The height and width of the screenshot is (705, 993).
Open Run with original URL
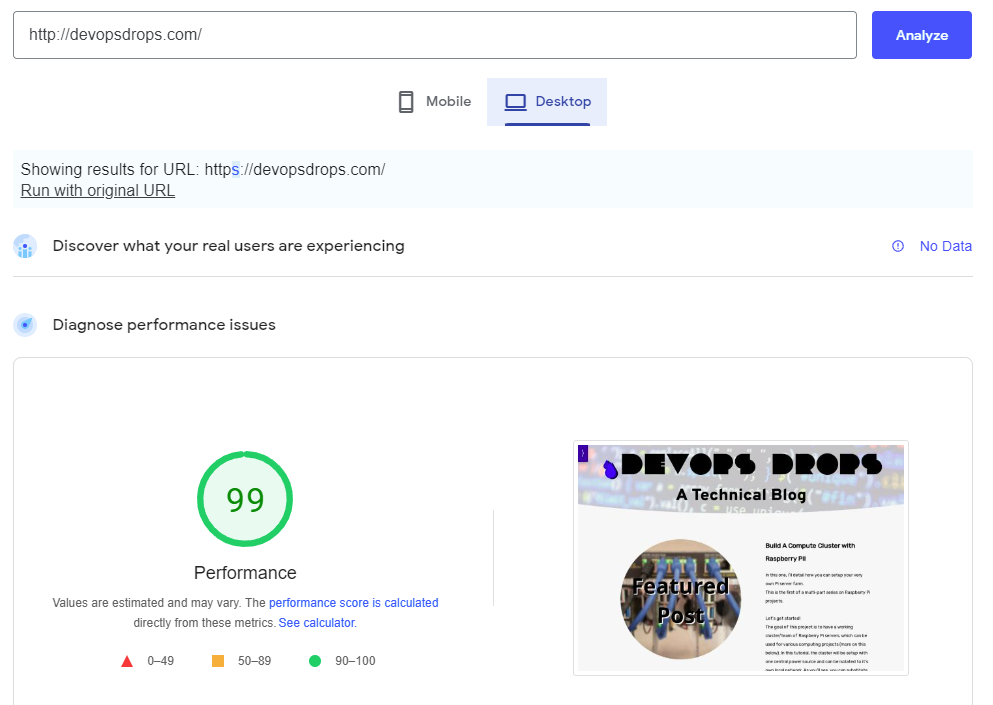[97, 190]
